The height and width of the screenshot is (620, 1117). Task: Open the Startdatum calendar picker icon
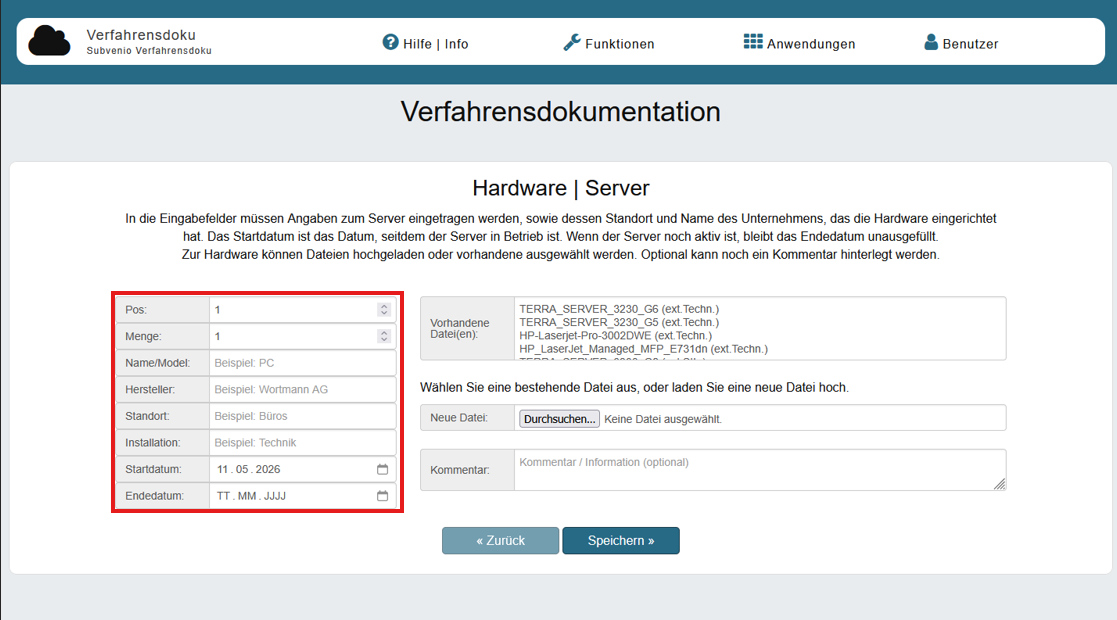coord(383,469)
